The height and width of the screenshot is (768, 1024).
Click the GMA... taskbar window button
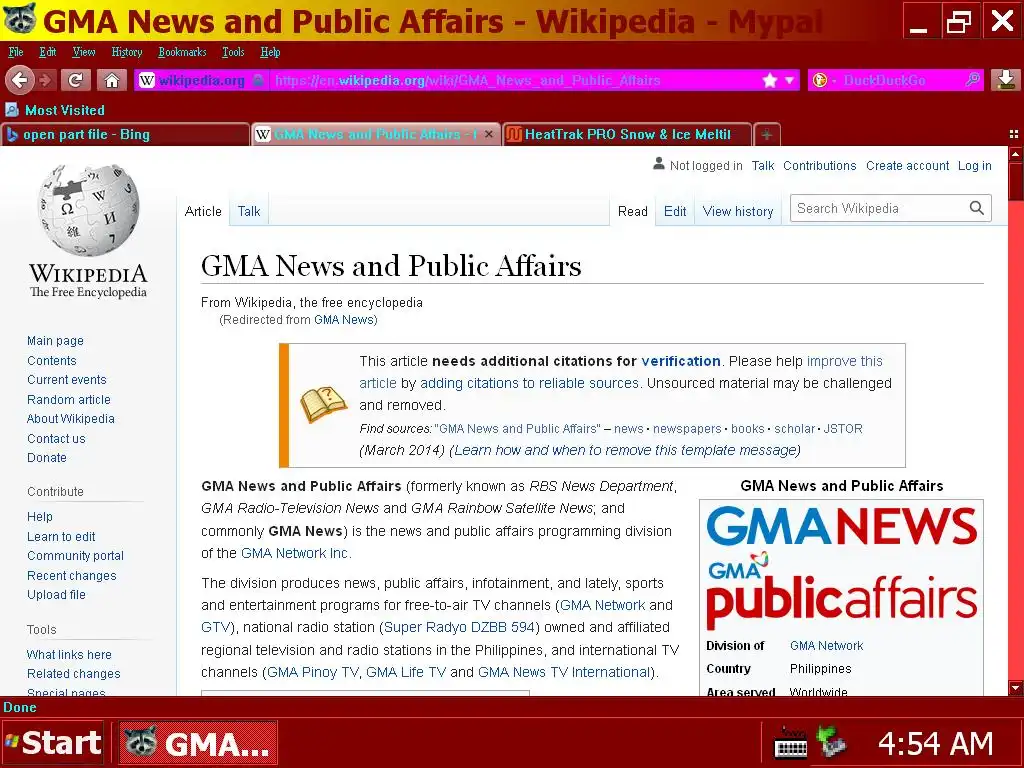tap(199, 743)
